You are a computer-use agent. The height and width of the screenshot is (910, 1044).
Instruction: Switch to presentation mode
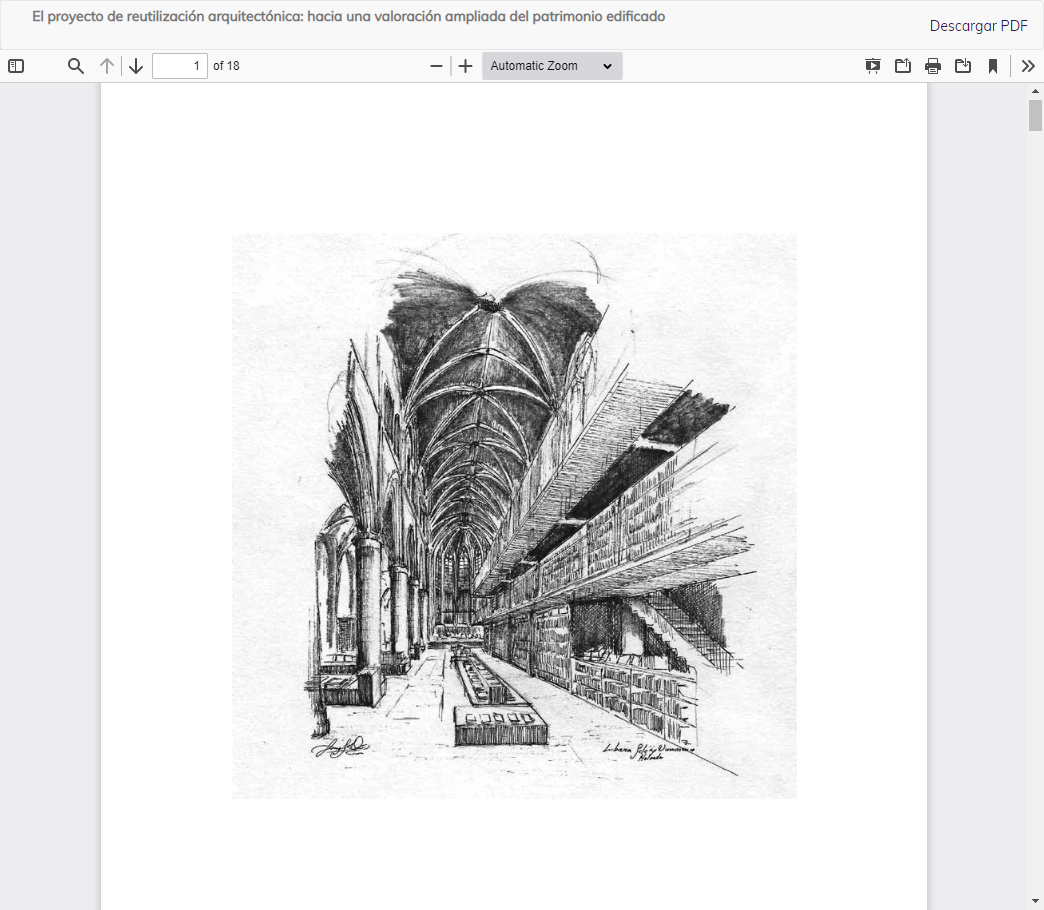pyautogui.click(x=873, y=66)
